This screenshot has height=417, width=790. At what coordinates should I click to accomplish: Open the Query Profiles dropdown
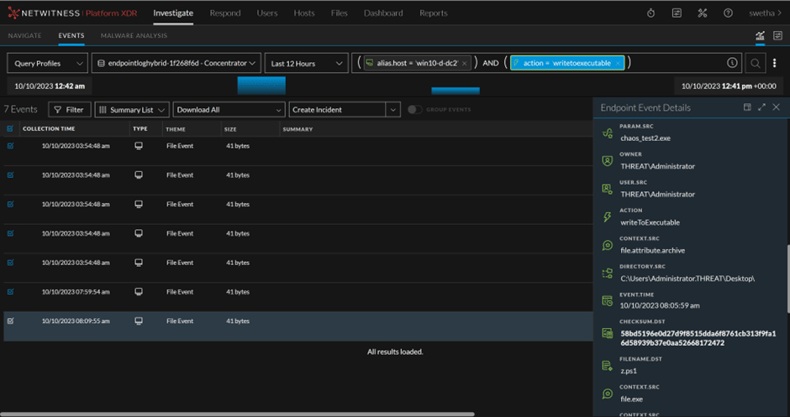[47, 63]
